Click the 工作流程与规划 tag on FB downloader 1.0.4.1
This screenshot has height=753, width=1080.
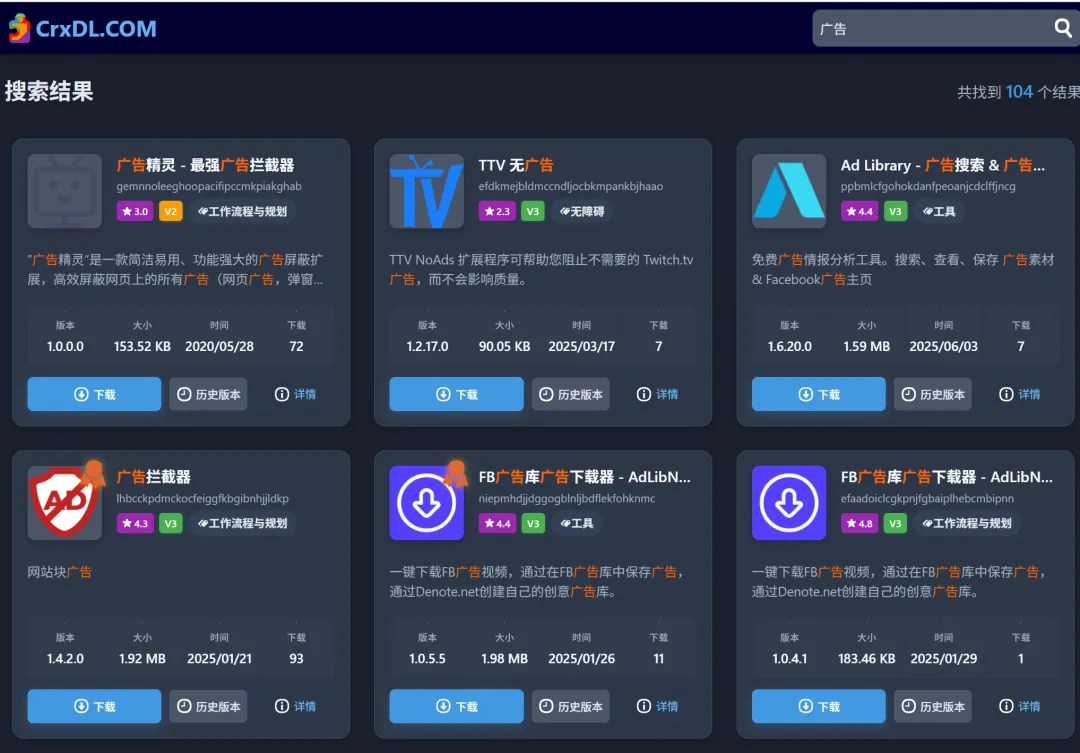coord(967,524)
